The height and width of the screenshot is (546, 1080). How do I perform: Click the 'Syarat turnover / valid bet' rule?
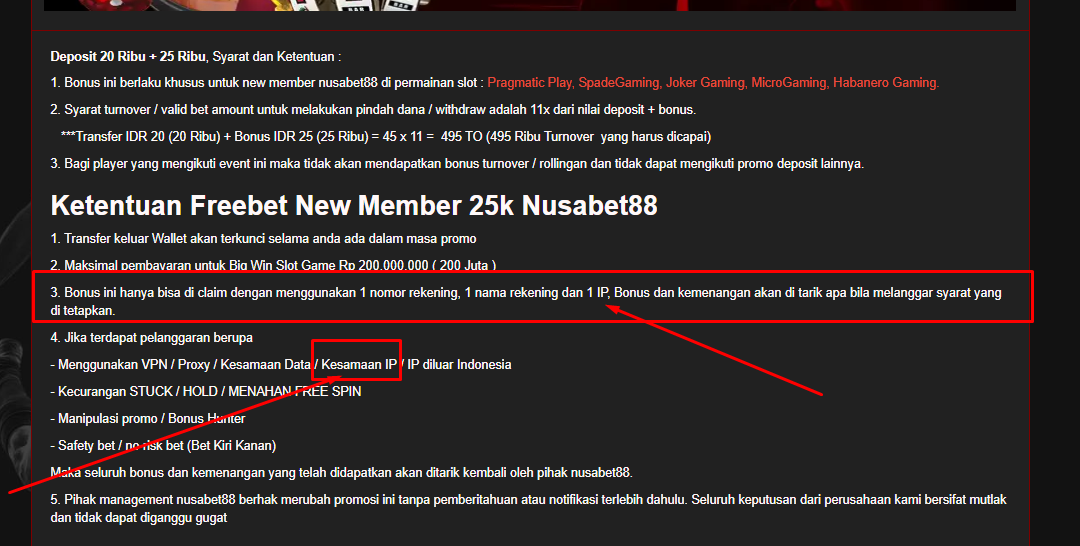click(373, 109)
